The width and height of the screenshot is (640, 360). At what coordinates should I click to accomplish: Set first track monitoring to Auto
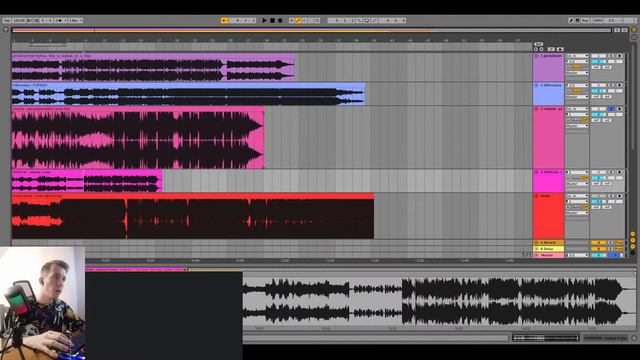(576, 67)
